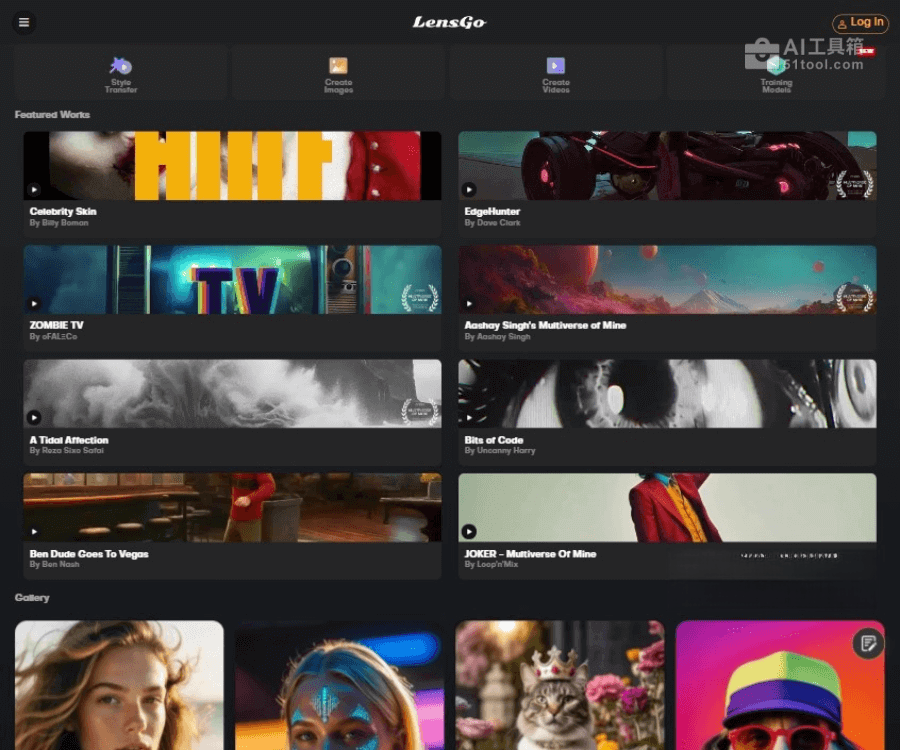Click the Style Transfer icon
900x750 pixels.
121,66
